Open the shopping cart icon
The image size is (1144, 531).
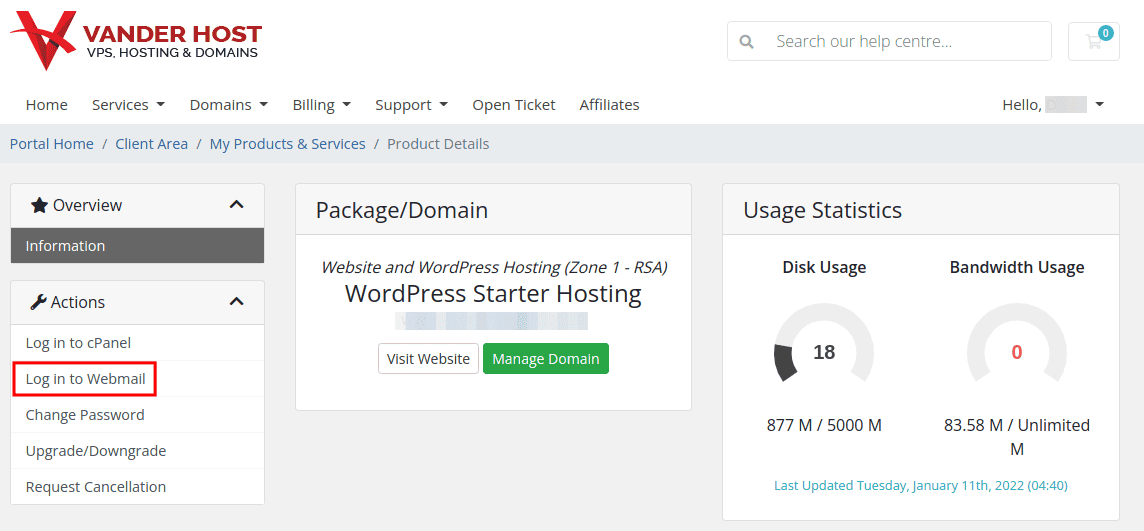[1094, 41]
